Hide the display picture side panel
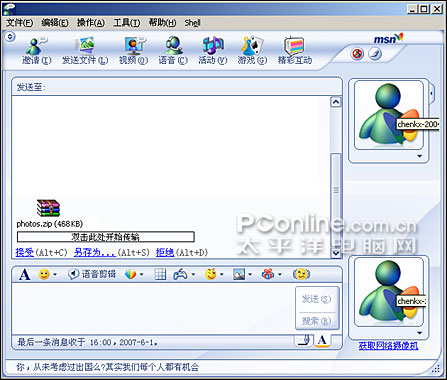This screenshot has width=447, height=380. click(x=432, y=94)
